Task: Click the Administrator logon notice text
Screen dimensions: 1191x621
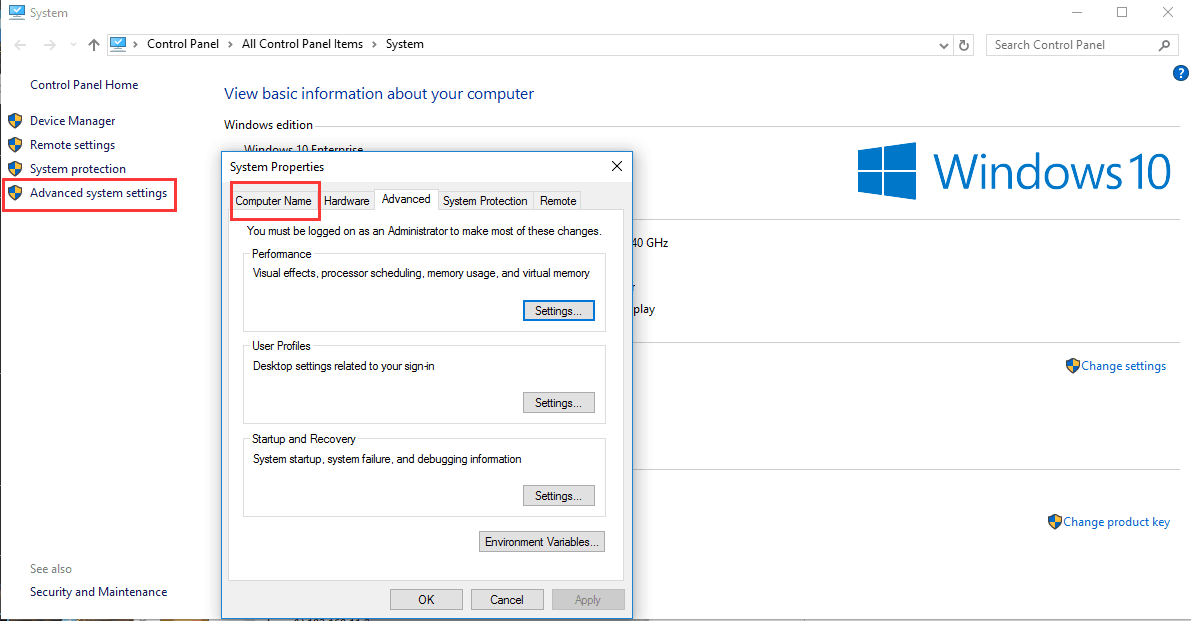Action: point(424,231)
